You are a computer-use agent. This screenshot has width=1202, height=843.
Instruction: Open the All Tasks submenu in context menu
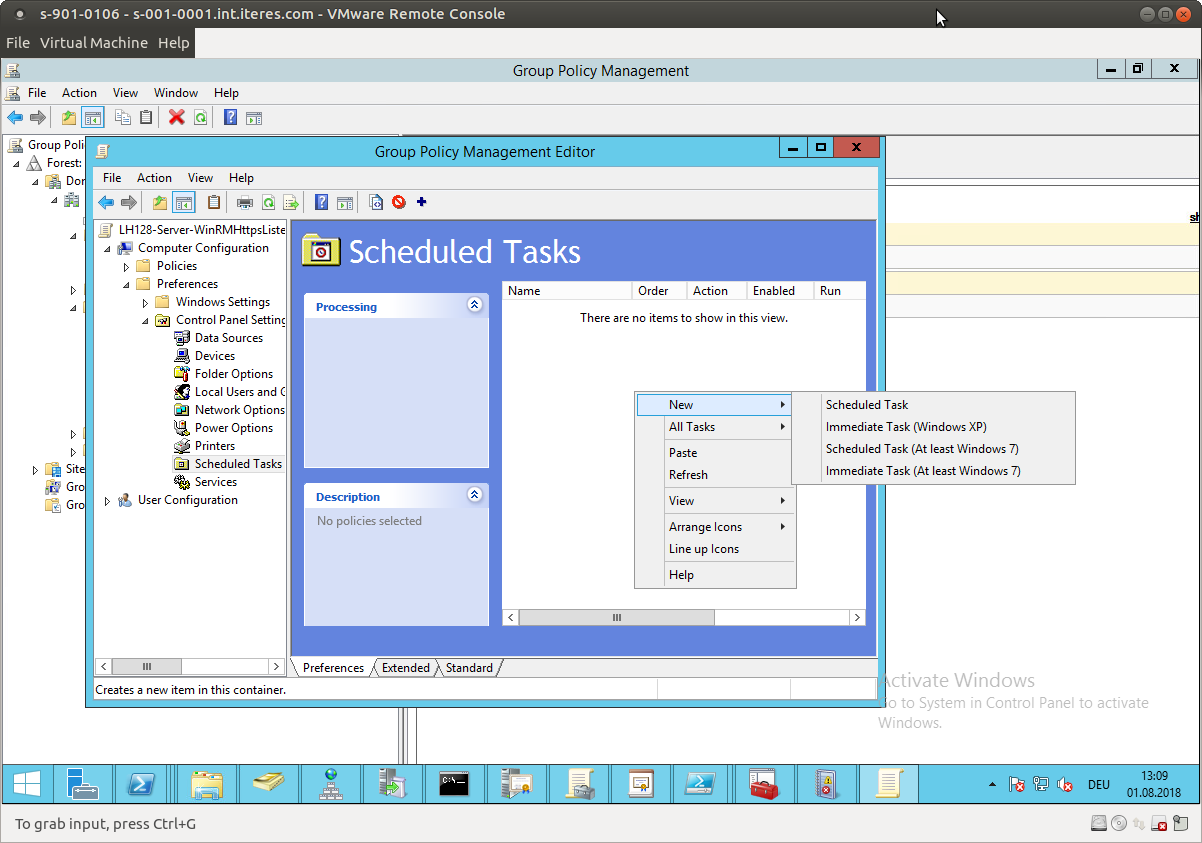(x=716, y=427)
